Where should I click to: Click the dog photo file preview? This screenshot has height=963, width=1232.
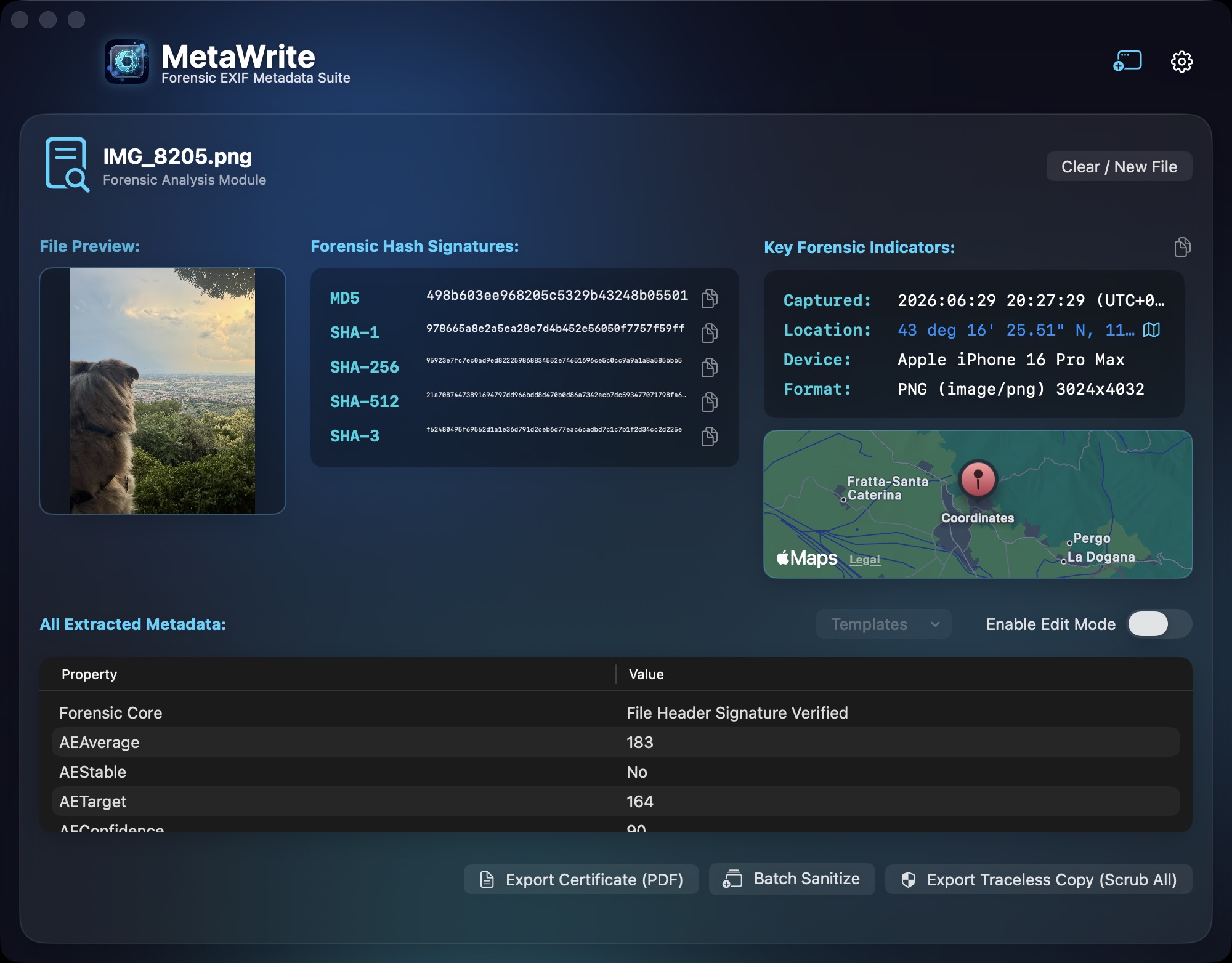click(x=163, y=391)
